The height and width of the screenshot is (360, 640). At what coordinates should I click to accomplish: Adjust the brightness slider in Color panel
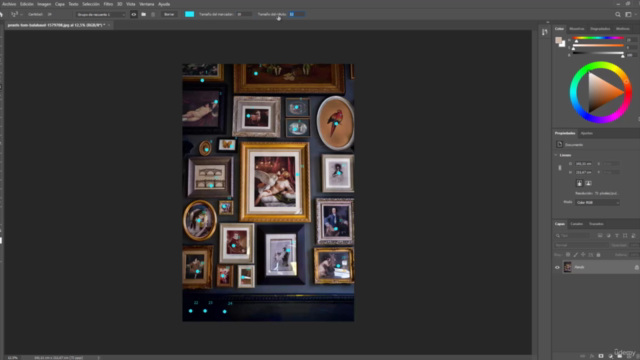(x=598, y=53)
